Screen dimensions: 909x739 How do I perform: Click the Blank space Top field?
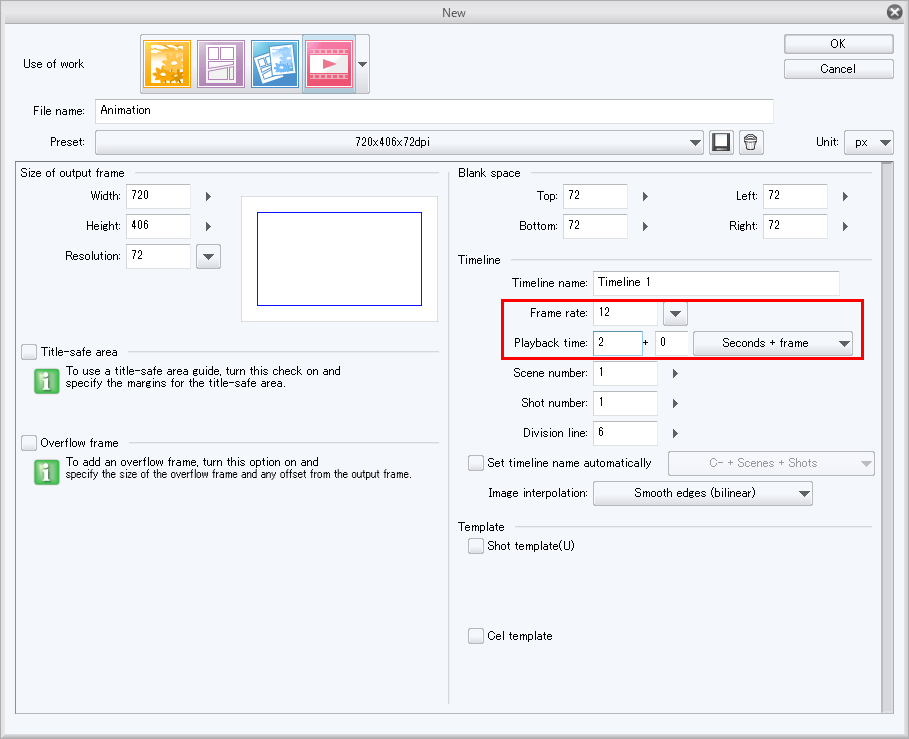[595, 196]
